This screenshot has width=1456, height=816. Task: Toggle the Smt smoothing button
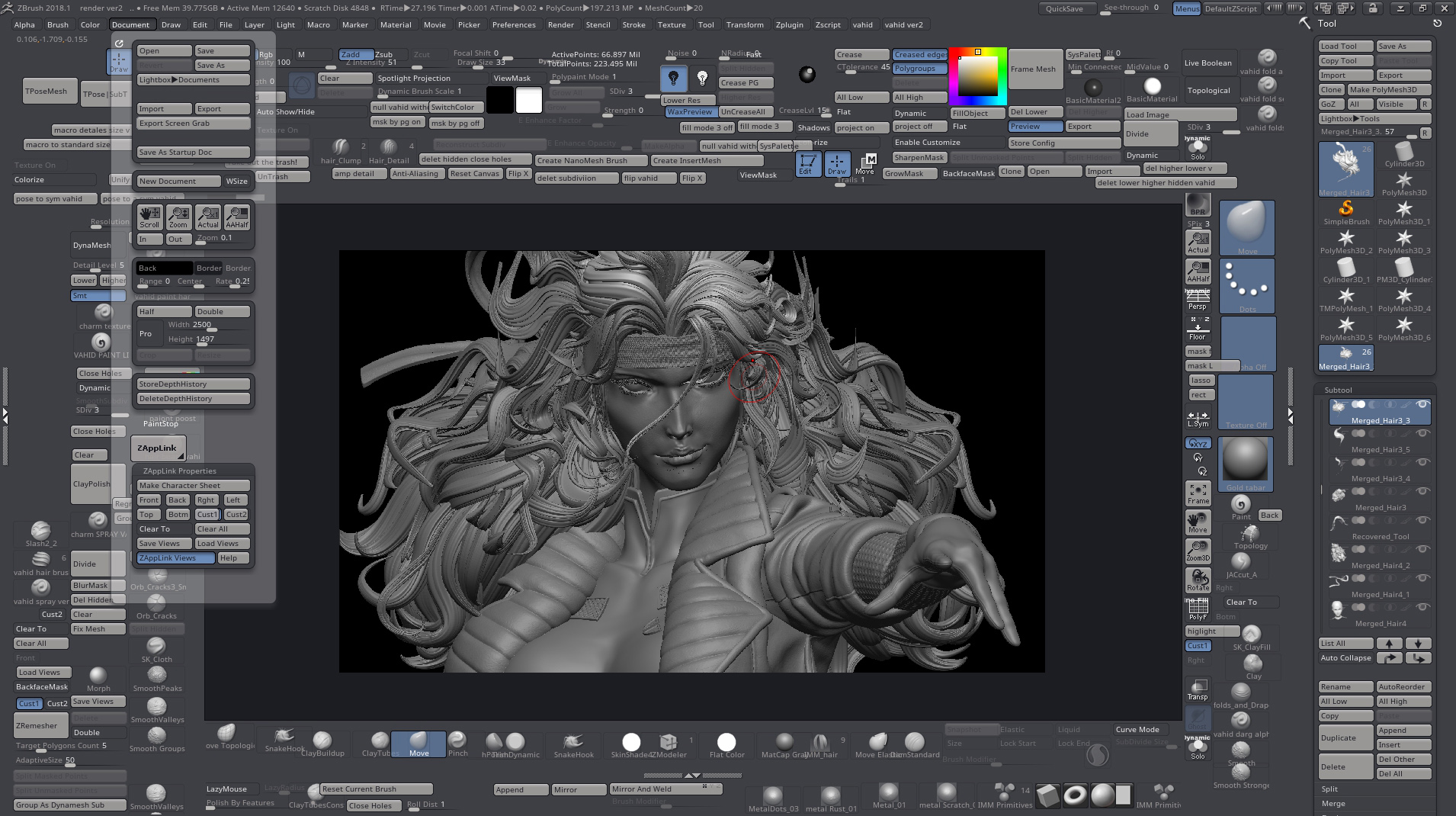[x=98, y=295]
